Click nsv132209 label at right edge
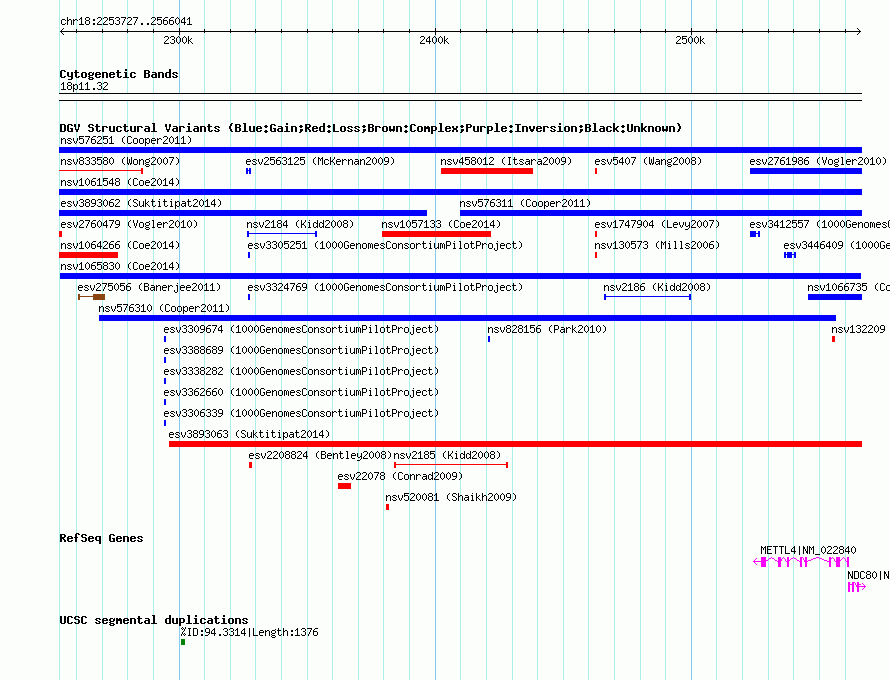This screenshot has height=680, width=890. [x=858, y=329]
